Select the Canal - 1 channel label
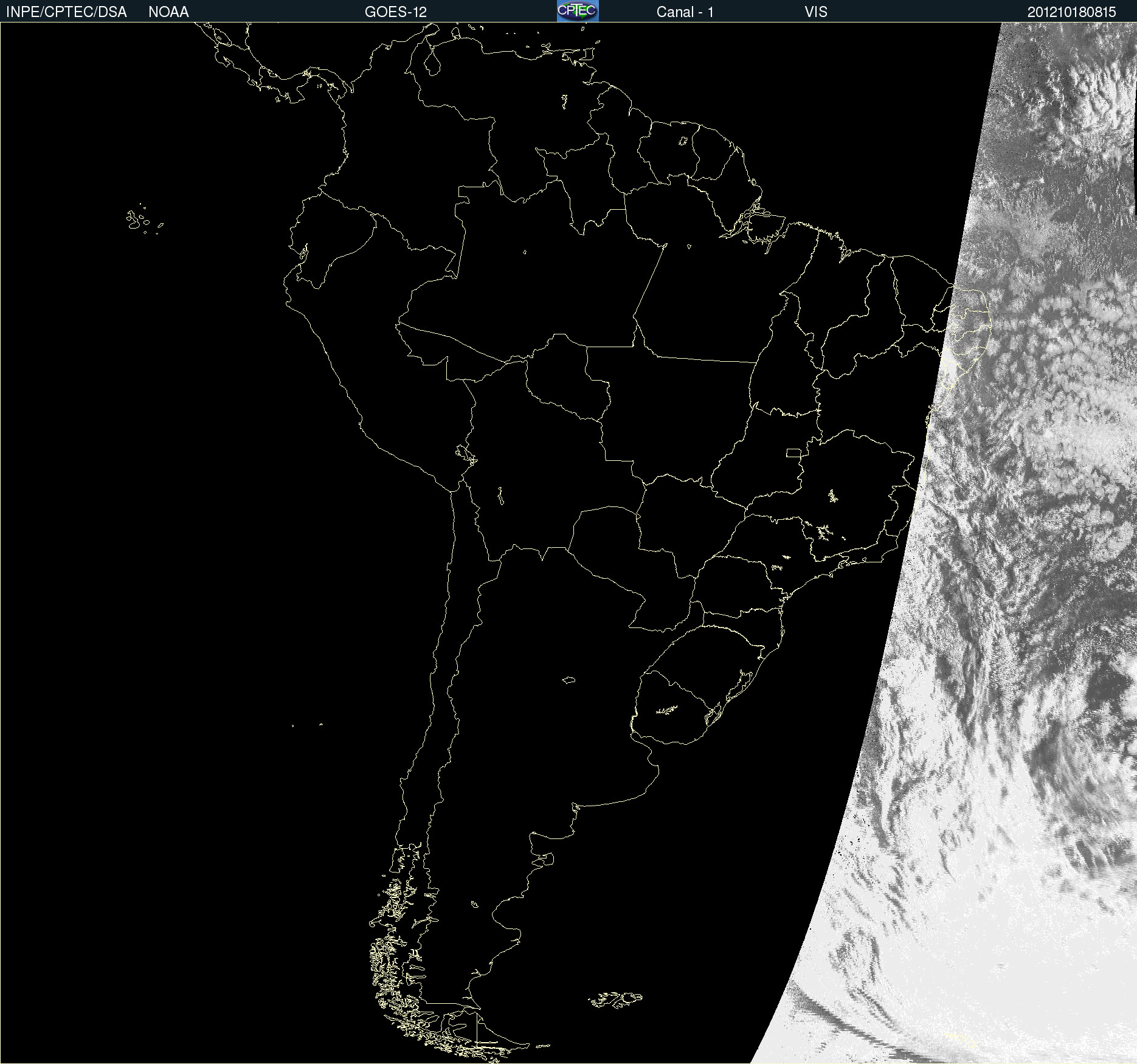 click(685, 12)
